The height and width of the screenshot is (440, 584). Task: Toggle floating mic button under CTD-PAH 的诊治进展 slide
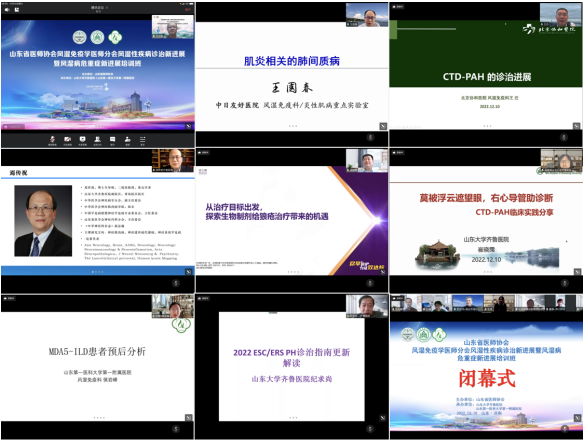564,137
